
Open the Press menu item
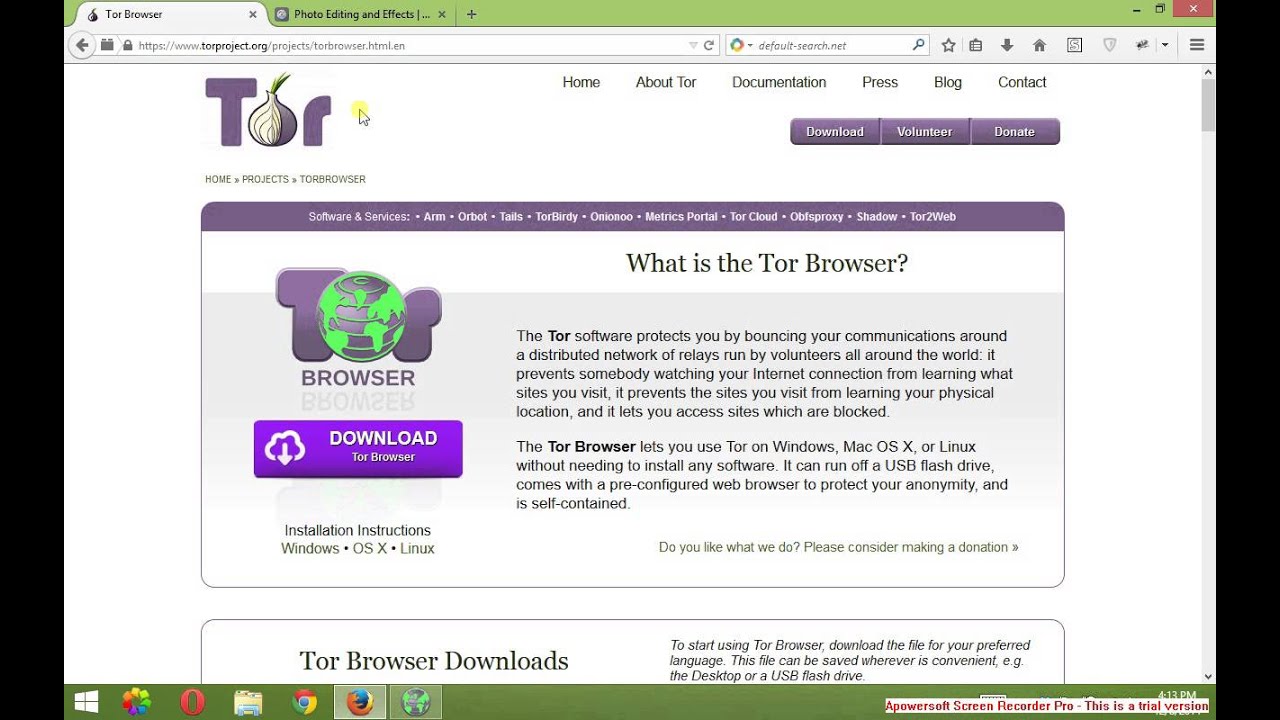pyautogui.click(x=880, y=82)
